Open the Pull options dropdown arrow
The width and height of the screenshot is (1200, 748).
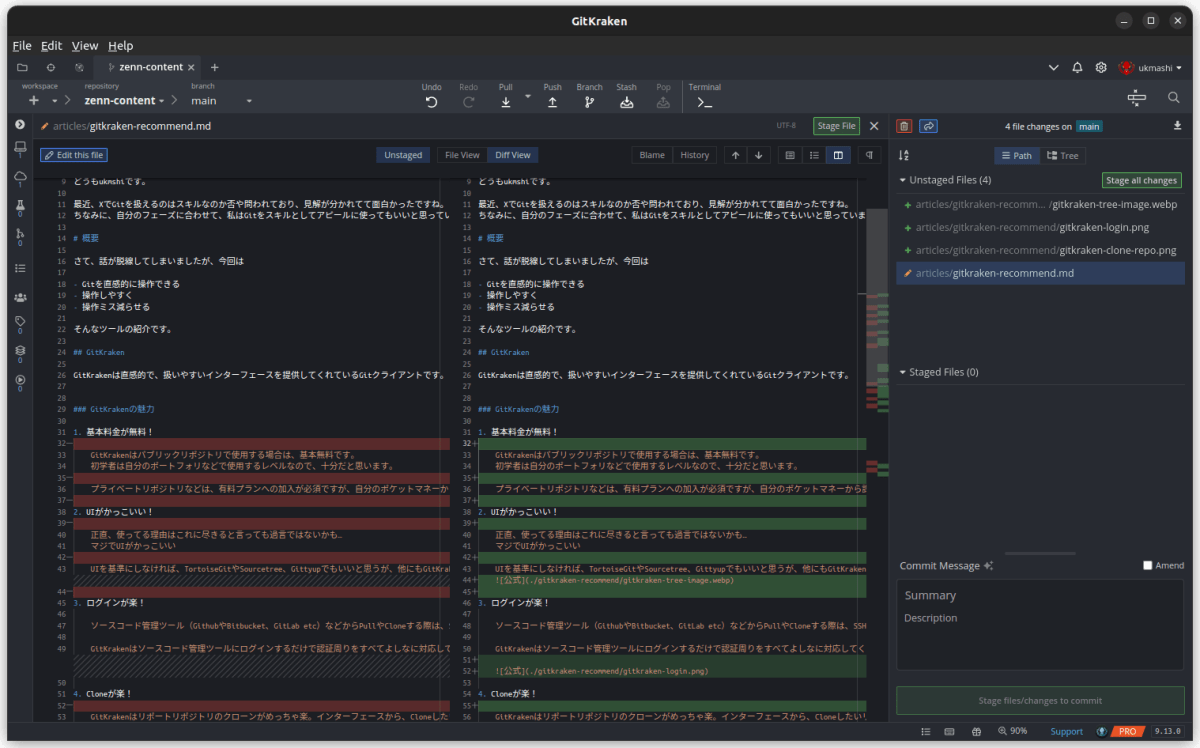click(x=527, y=97)
